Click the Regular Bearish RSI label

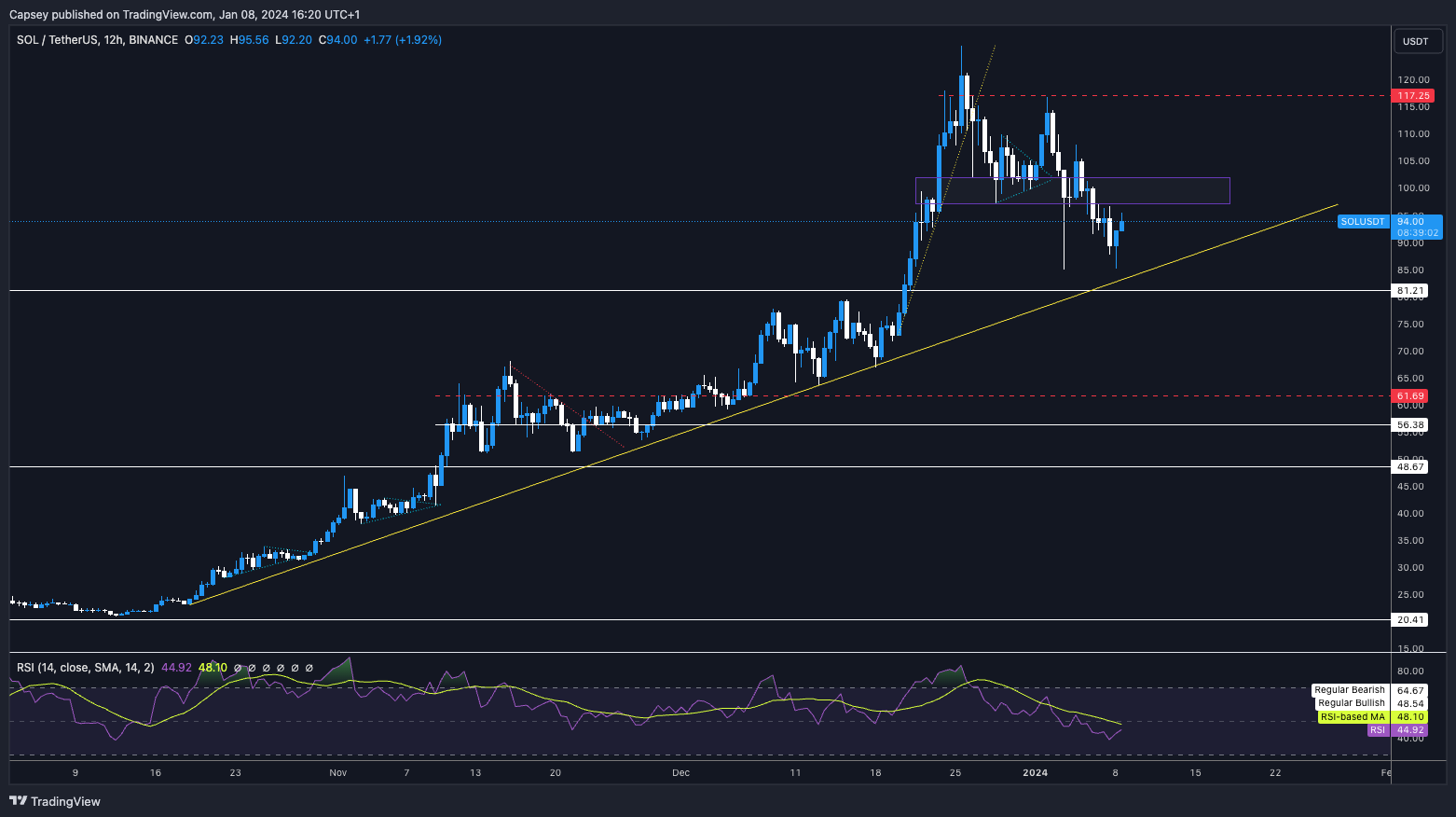[x=1350, y=690]
